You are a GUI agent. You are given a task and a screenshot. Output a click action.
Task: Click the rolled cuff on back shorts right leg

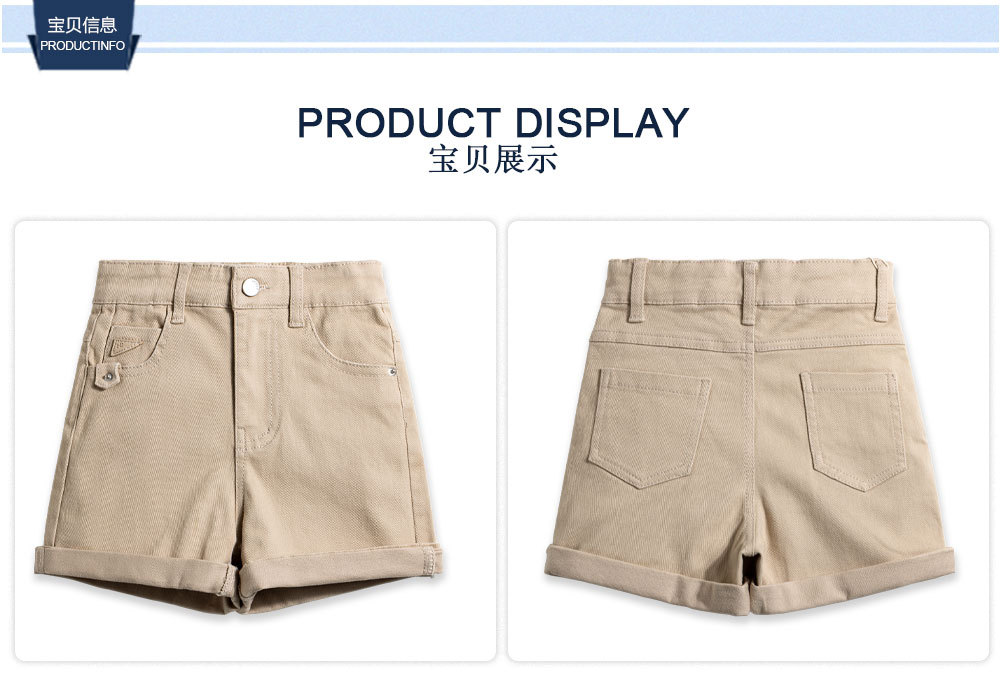pyautogui.click(x=851, y=579)
